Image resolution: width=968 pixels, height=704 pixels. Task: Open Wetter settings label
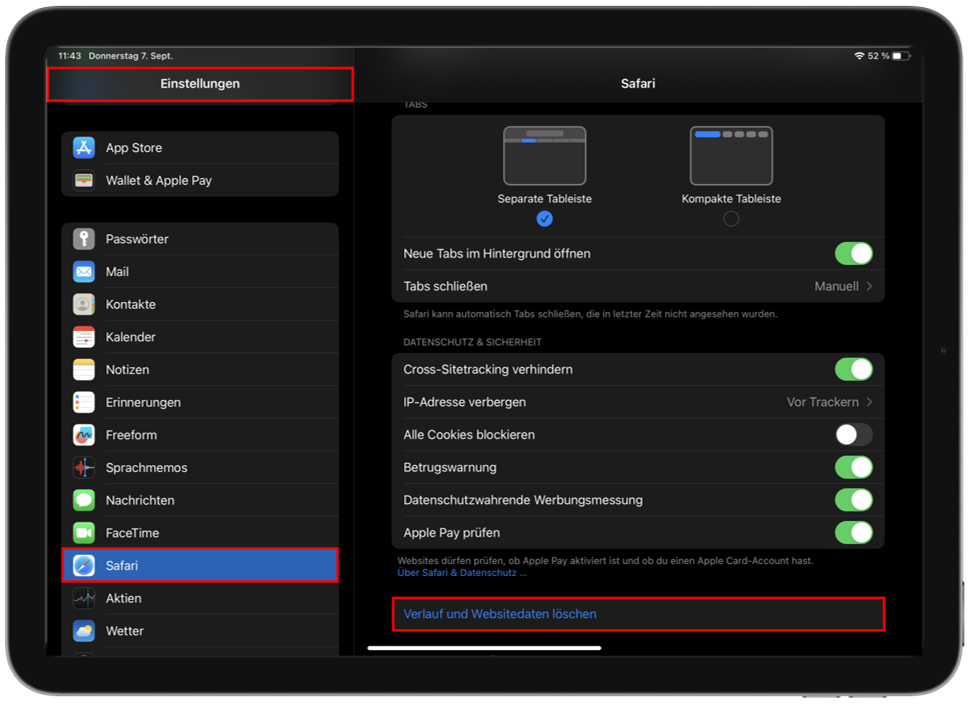pos(125,631)
